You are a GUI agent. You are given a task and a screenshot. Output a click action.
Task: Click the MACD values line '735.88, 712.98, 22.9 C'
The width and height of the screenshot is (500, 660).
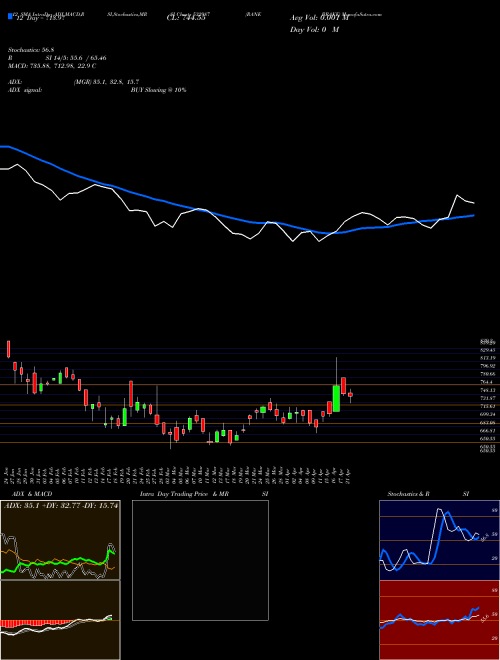click(61, 66)
